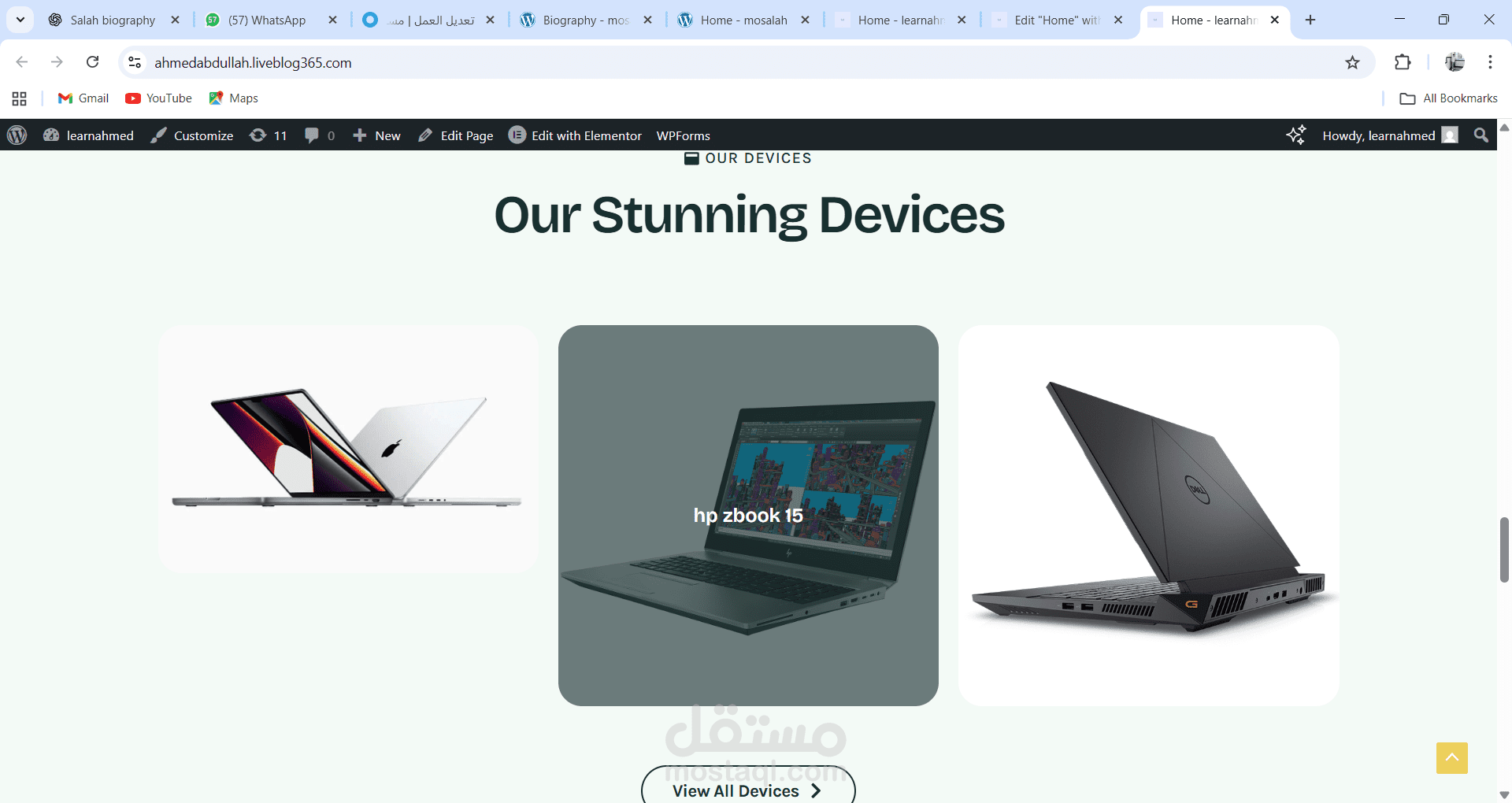Click the WordPress logo in admin bar

pos(17,135)
